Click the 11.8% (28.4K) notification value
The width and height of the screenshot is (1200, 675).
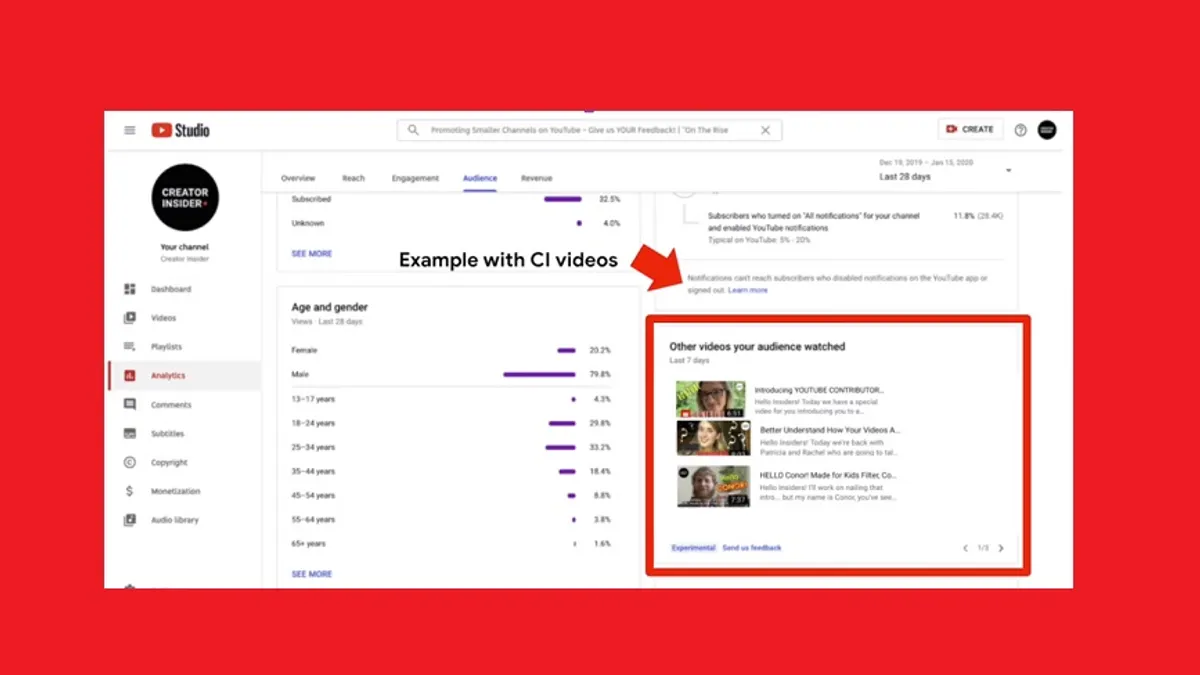click(x=978, y=216)
